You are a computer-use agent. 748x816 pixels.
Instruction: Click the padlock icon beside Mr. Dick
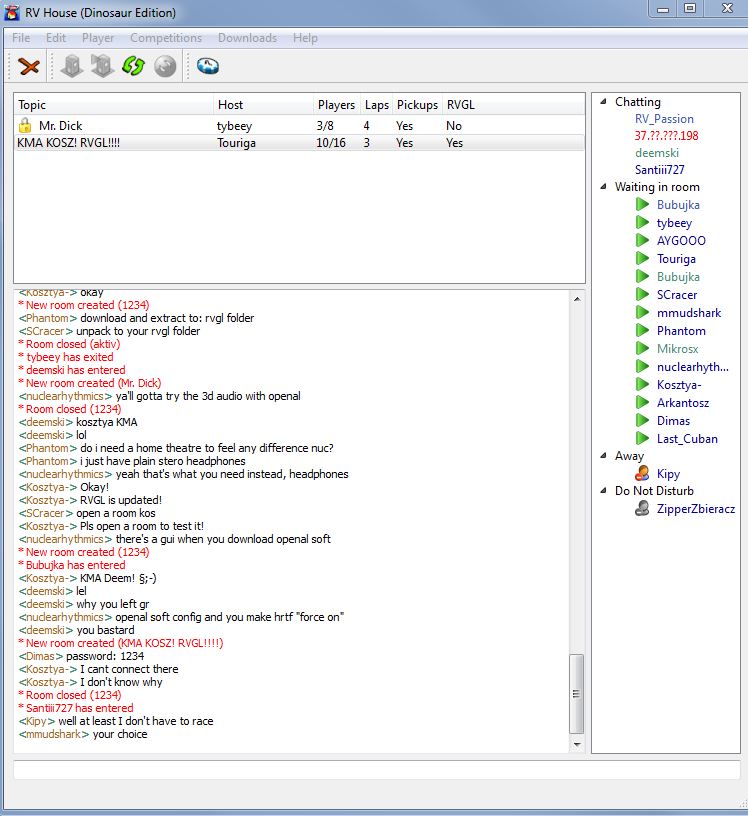coord(24,125)
